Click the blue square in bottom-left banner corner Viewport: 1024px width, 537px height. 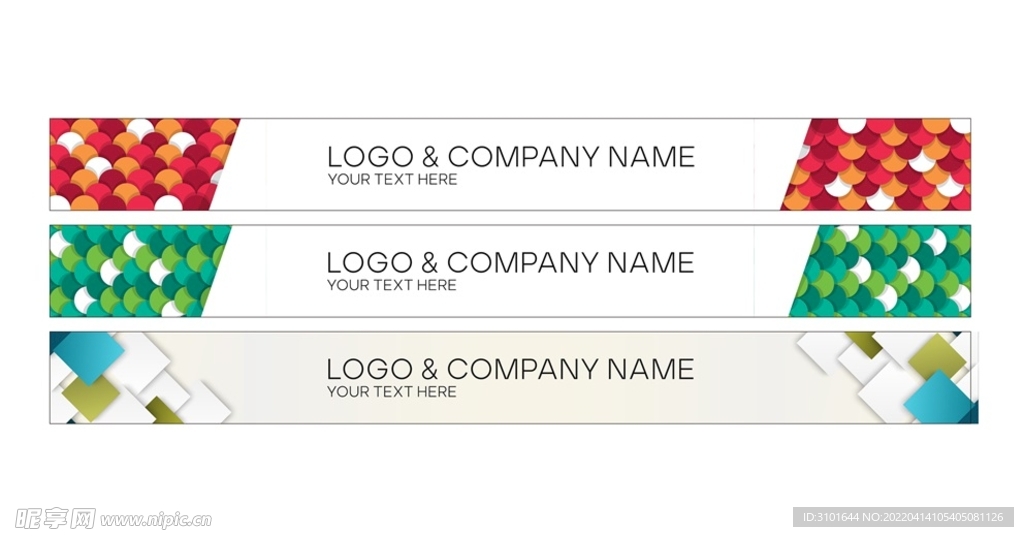(88, 357)
